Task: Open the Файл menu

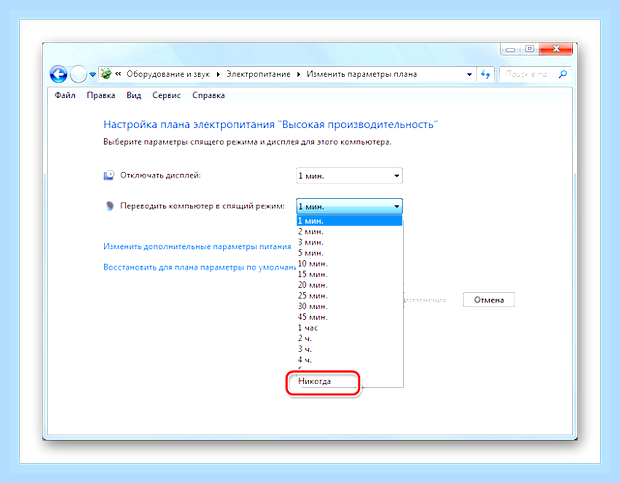Action: pos(65,95)
